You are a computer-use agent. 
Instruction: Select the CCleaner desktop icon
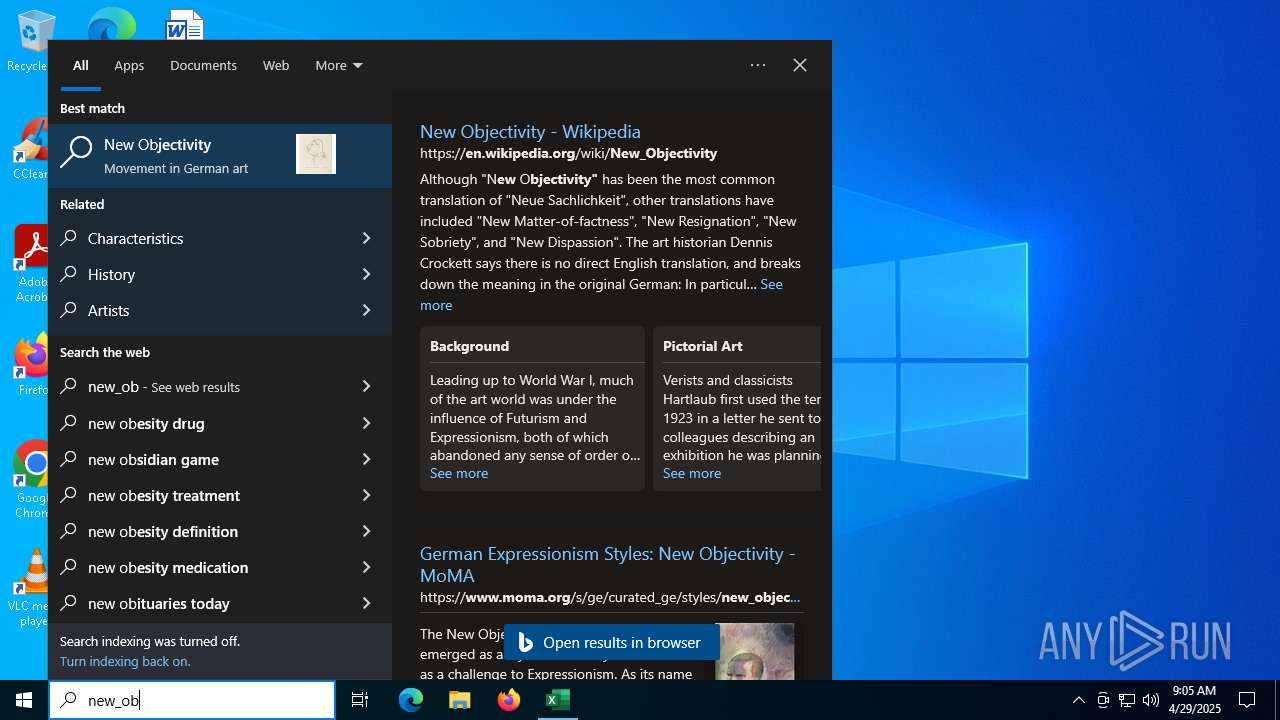[x=30, y=150]
